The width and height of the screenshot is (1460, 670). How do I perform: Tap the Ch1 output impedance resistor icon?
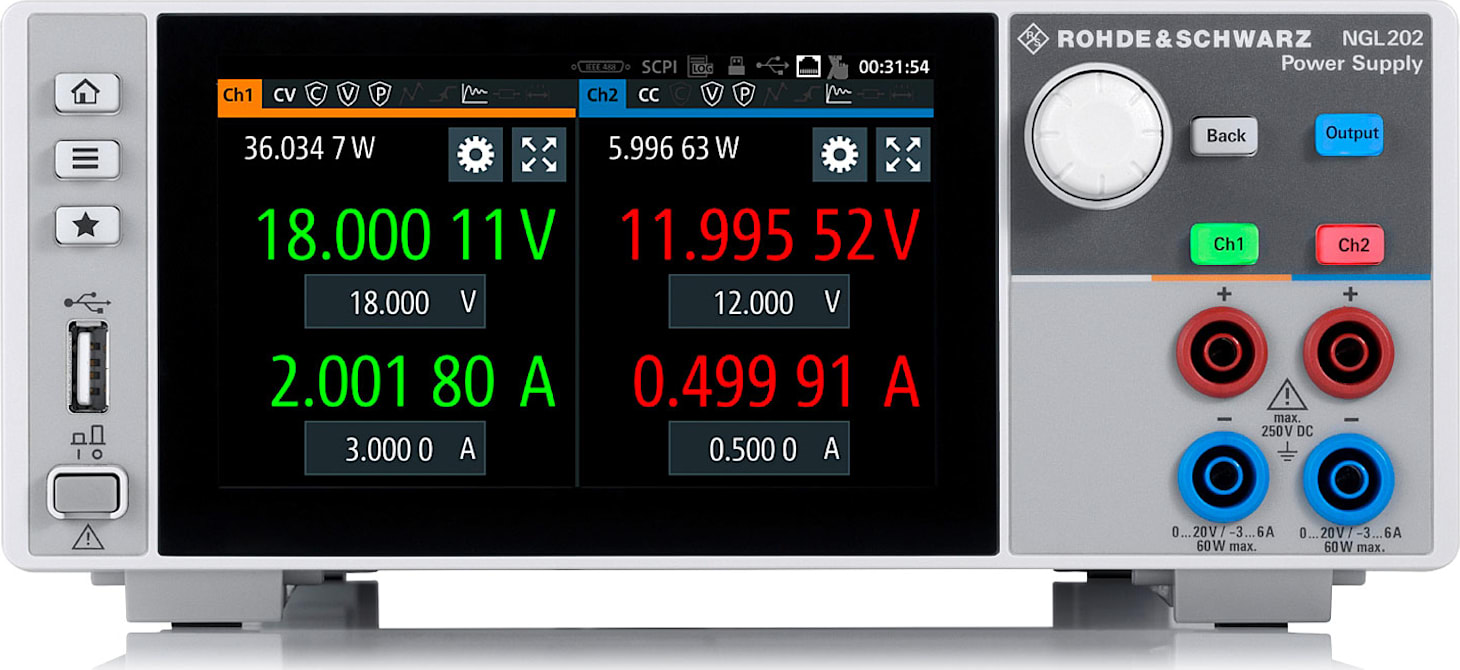coord(506,95)
